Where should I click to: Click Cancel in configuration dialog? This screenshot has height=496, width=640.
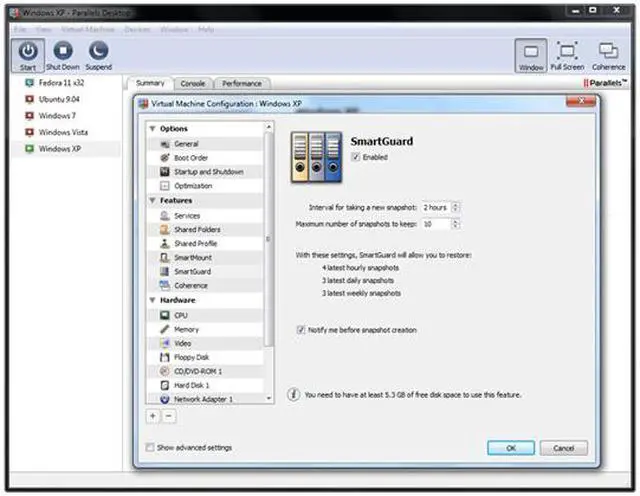tap(563, 448)
